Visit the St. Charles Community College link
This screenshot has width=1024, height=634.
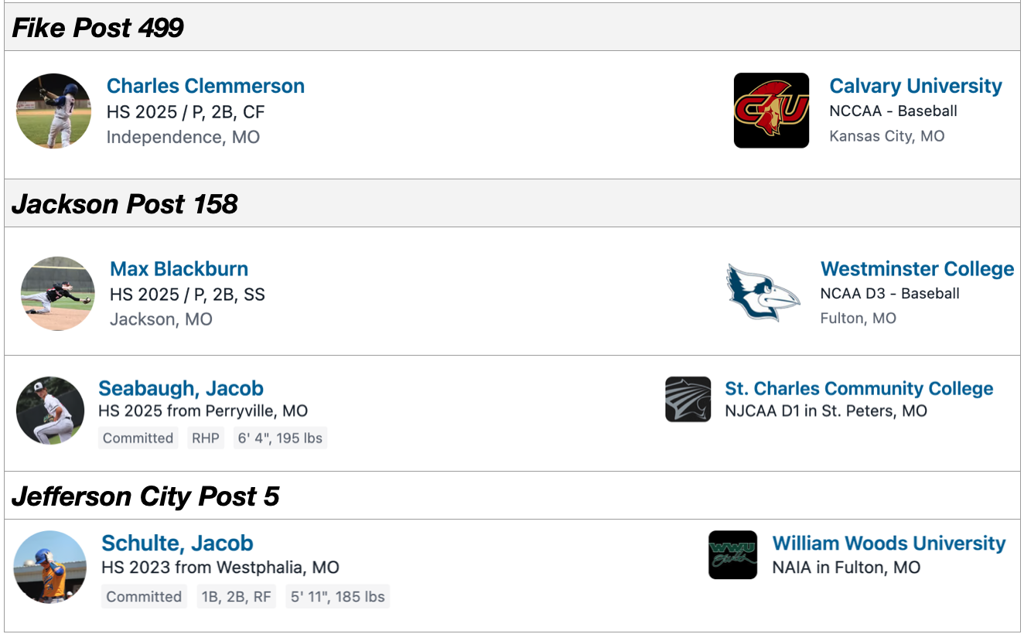(x=858, y=388)
